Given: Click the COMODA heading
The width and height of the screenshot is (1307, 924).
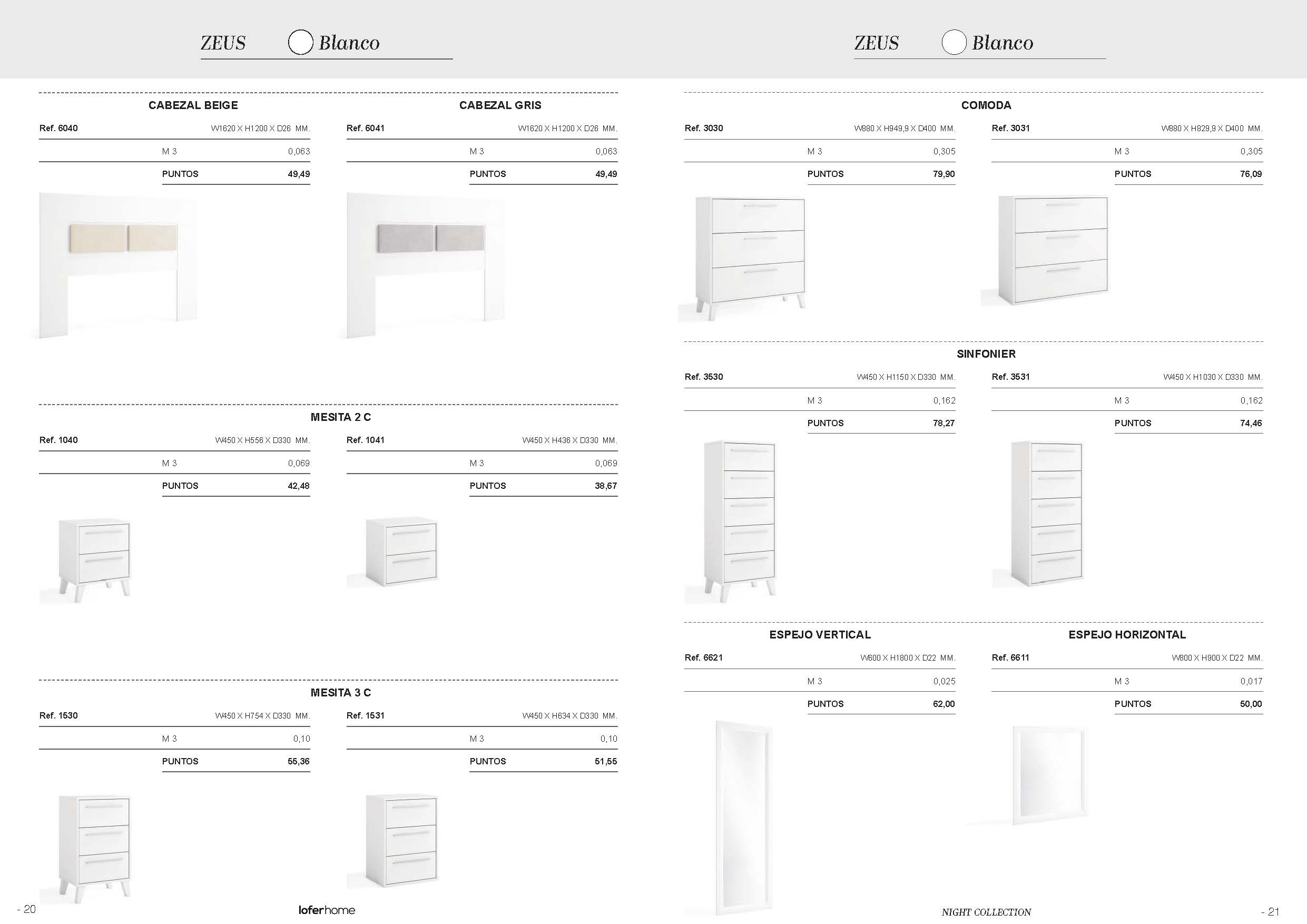Looking at the screenshot, I should (986, 105).
